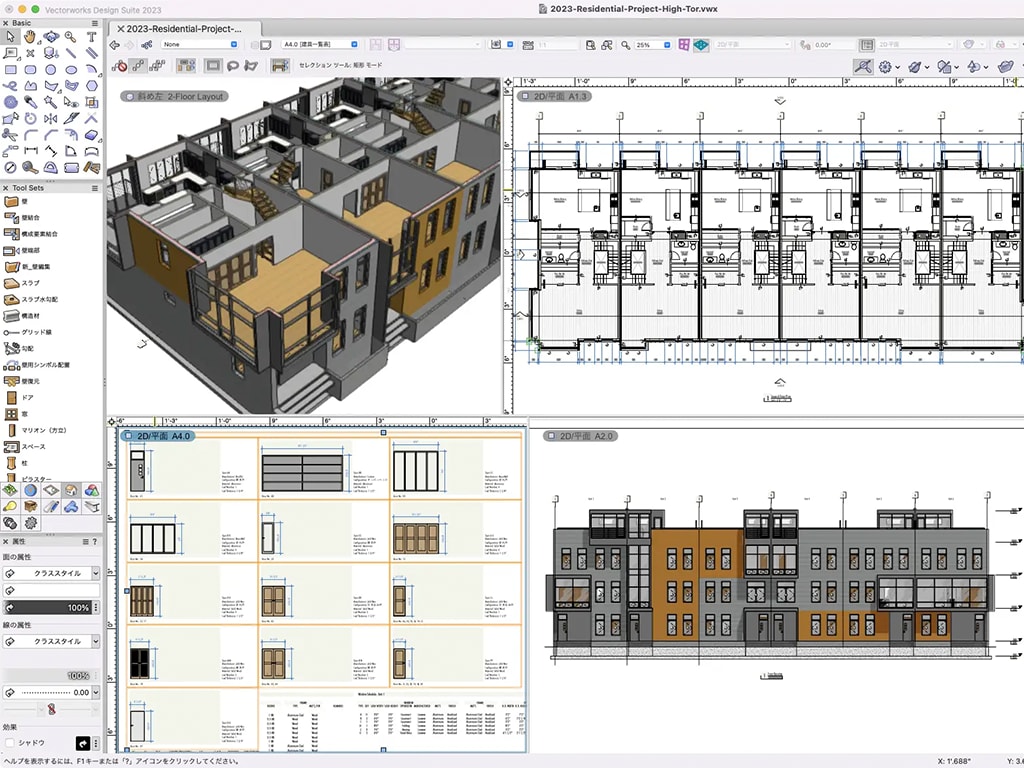Screen dimensions: 1024x768
Task: Toggle the 2-Floor Layout pane checkbox
Action: [128, 97]
